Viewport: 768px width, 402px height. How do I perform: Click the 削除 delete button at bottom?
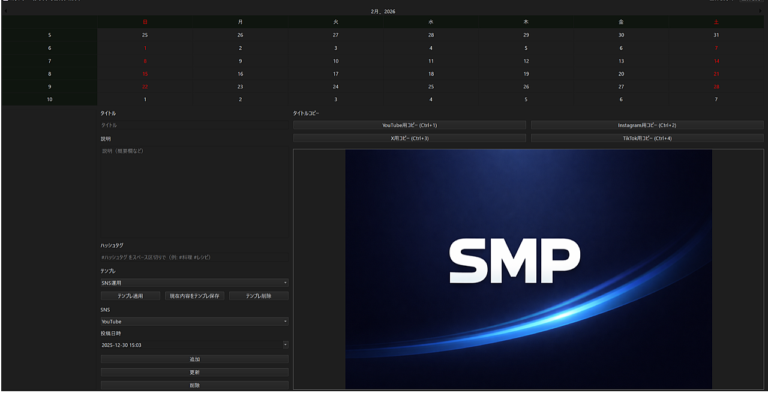[x=194, y=385]
